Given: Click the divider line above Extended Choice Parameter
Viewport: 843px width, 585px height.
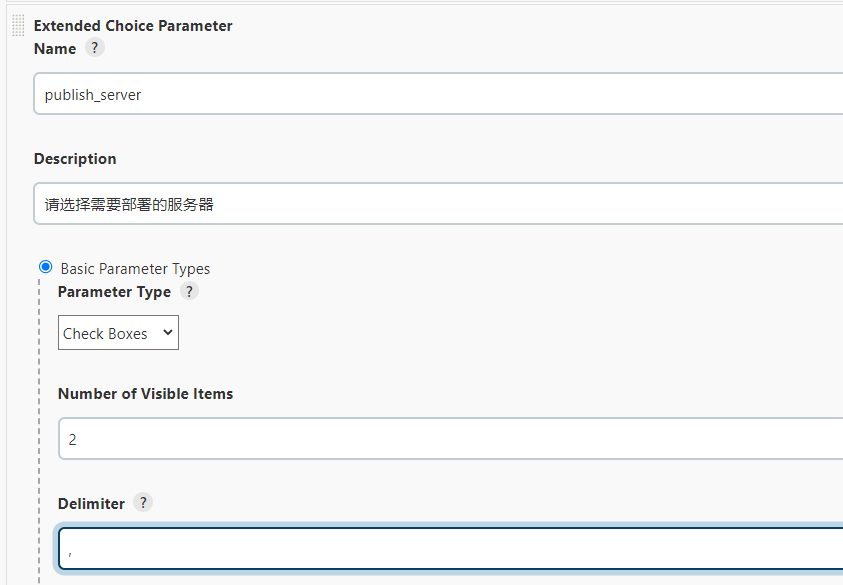Looking at the screenshot, I should 420,3.
